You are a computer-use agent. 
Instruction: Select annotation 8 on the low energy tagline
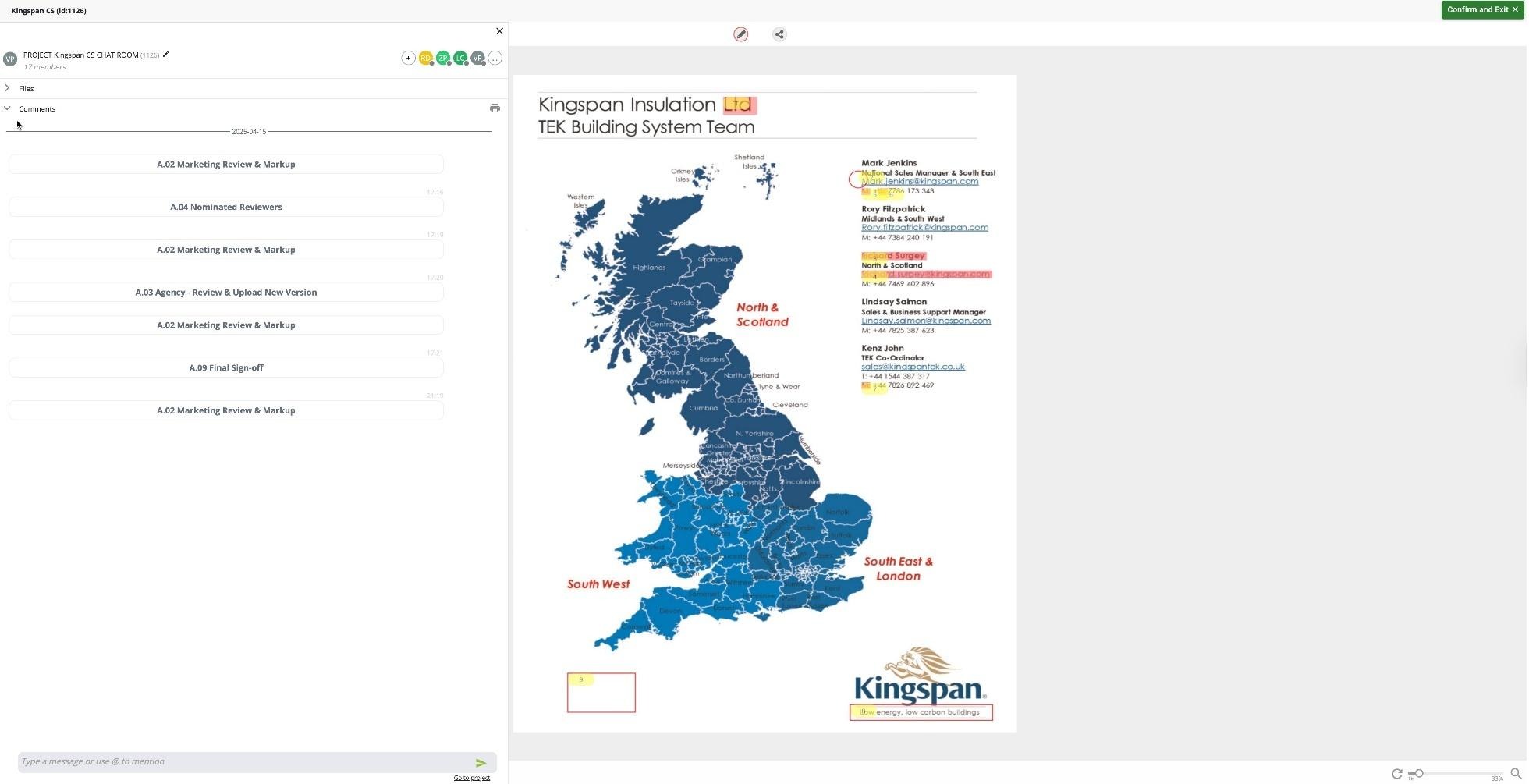click(x=921, y=712)
